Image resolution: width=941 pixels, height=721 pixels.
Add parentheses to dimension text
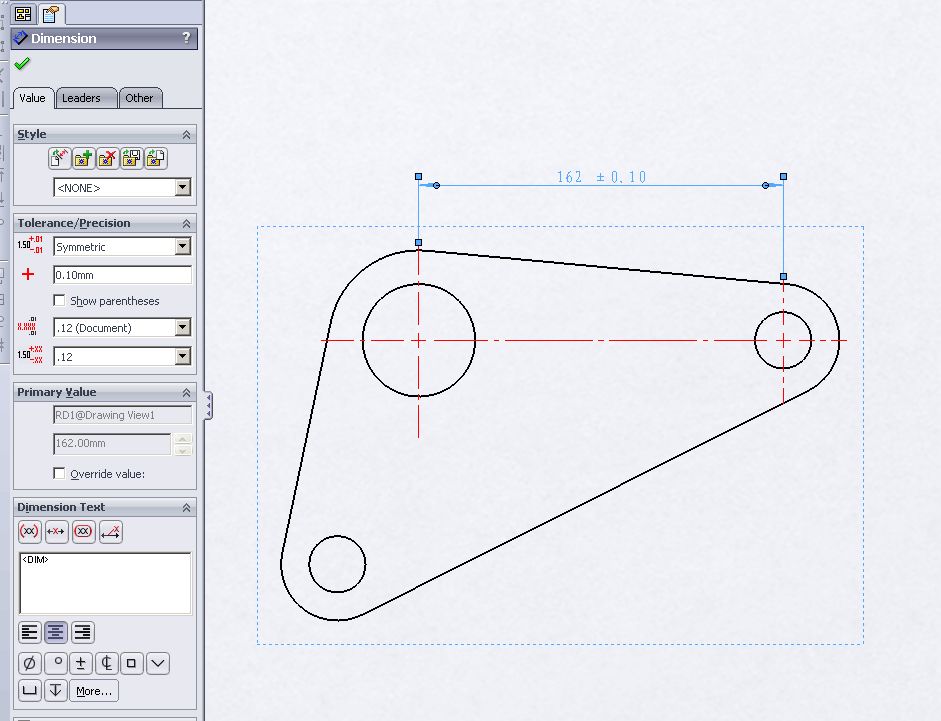tap(29, 531)
